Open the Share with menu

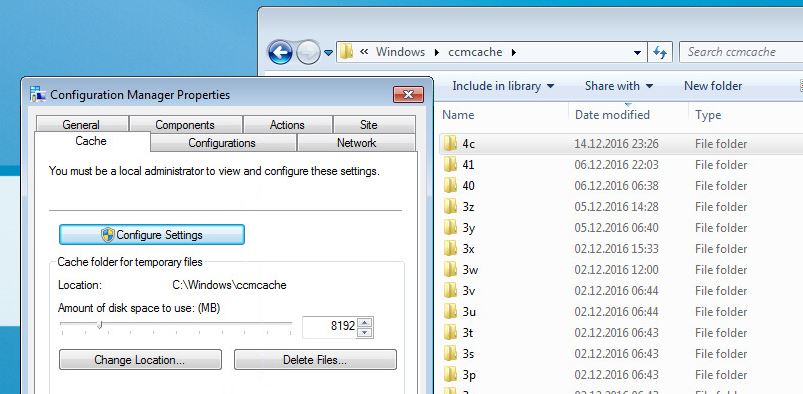(x=619, y=86)
